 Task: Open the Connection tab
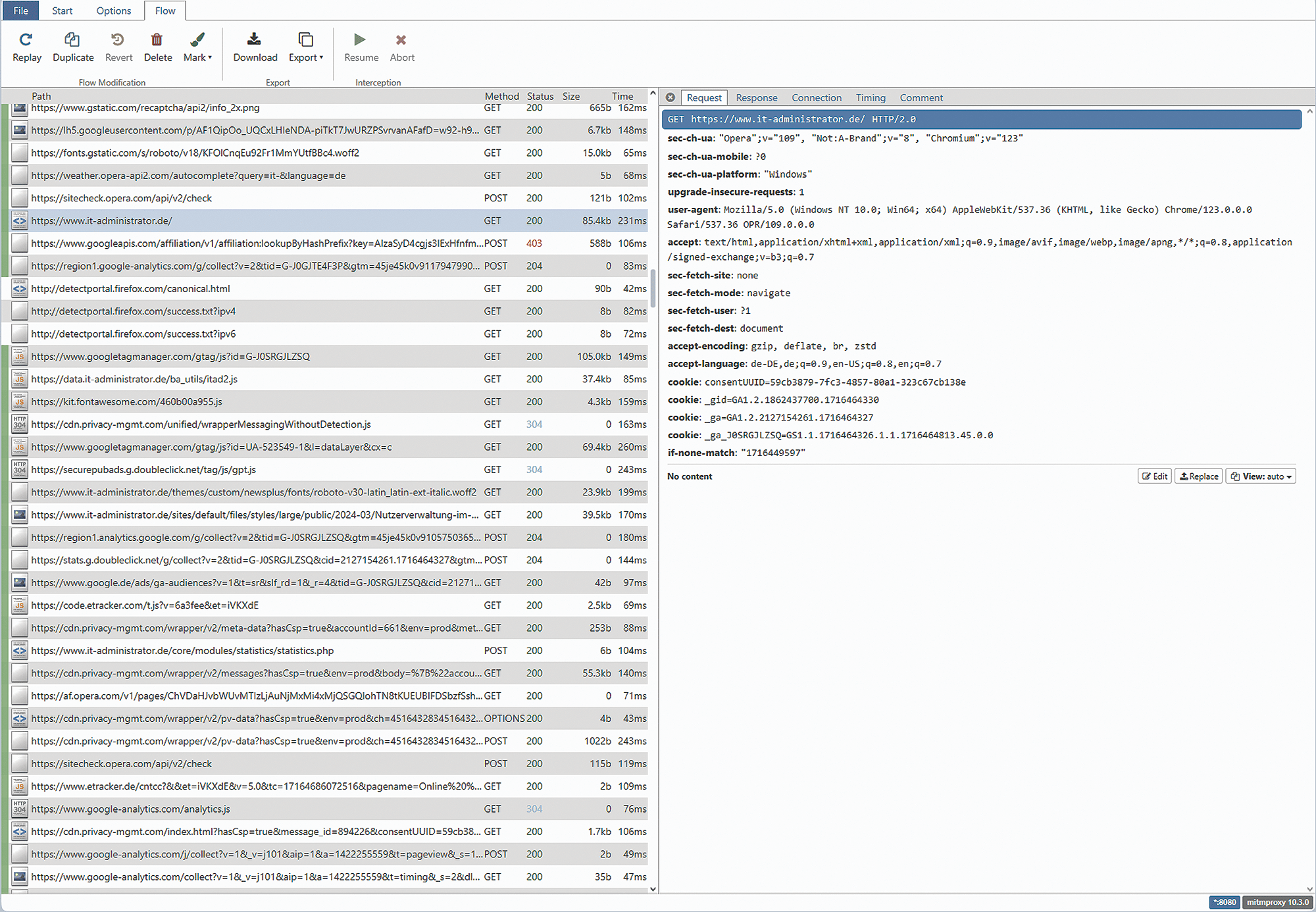(x=817, y=97)
